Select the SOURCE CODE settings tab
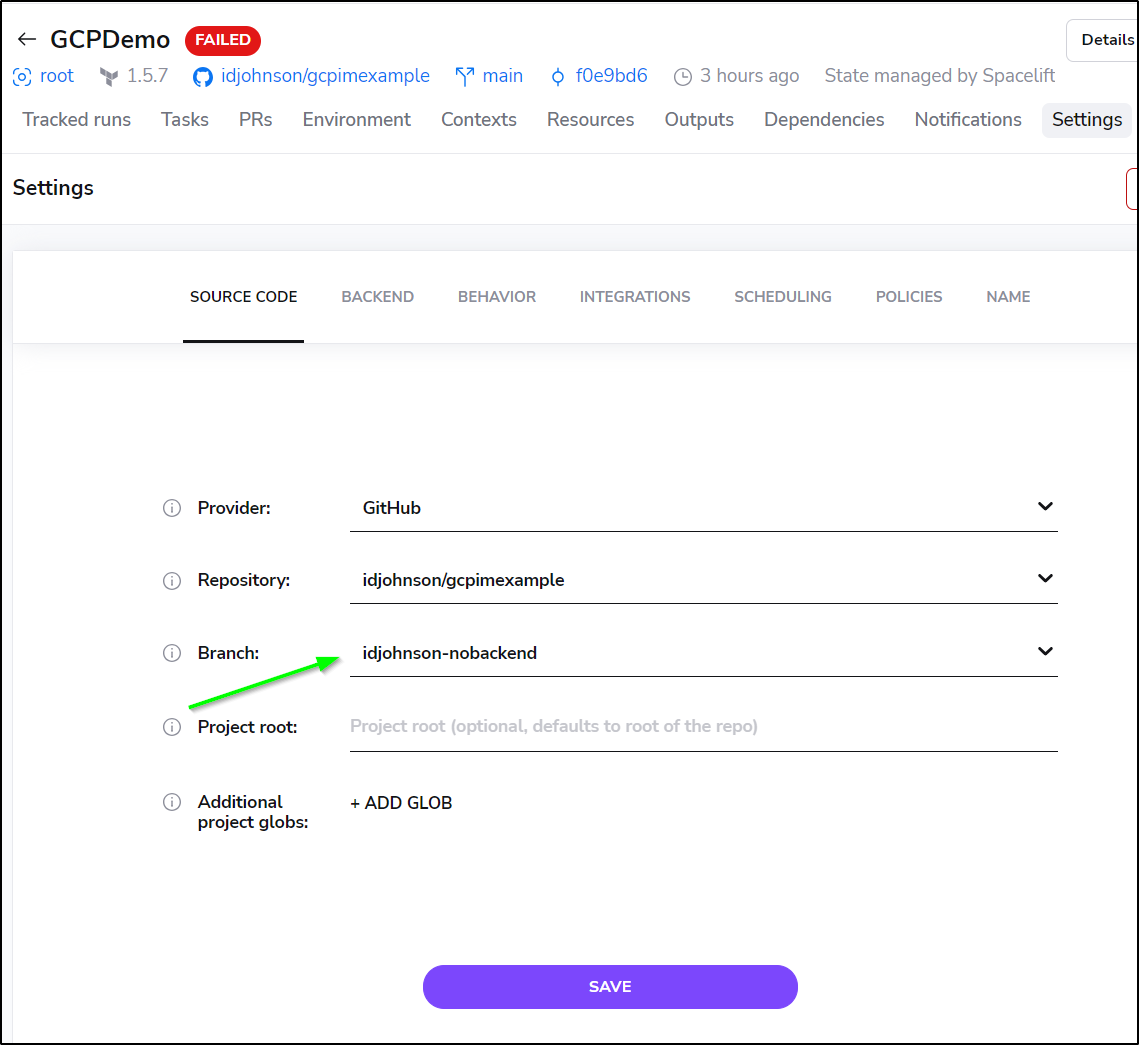This screenshot has height=1045, width=1139. coord(243,297)
